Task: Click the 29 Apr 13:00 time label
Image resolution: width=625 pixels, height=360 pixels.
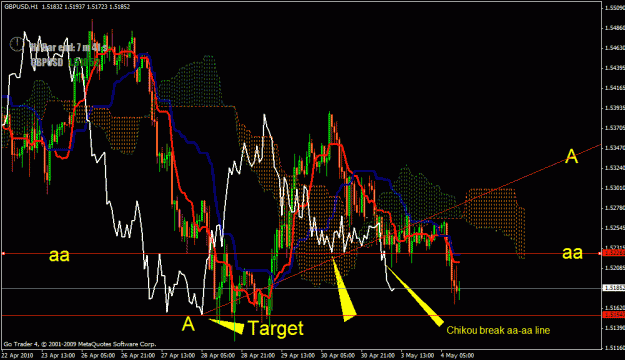Action: click(x=297, y=355)
